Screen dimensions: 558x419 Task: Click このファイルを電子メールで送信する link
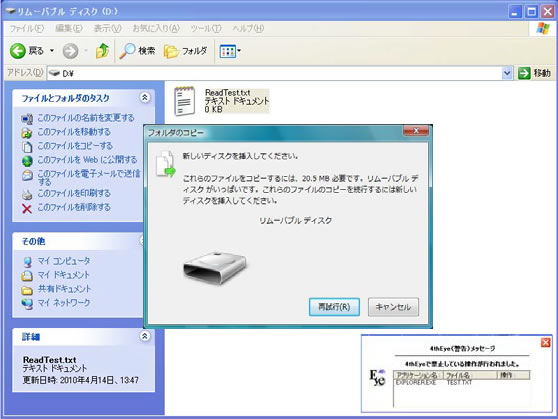pyautogui.click(x=89, y=177)
